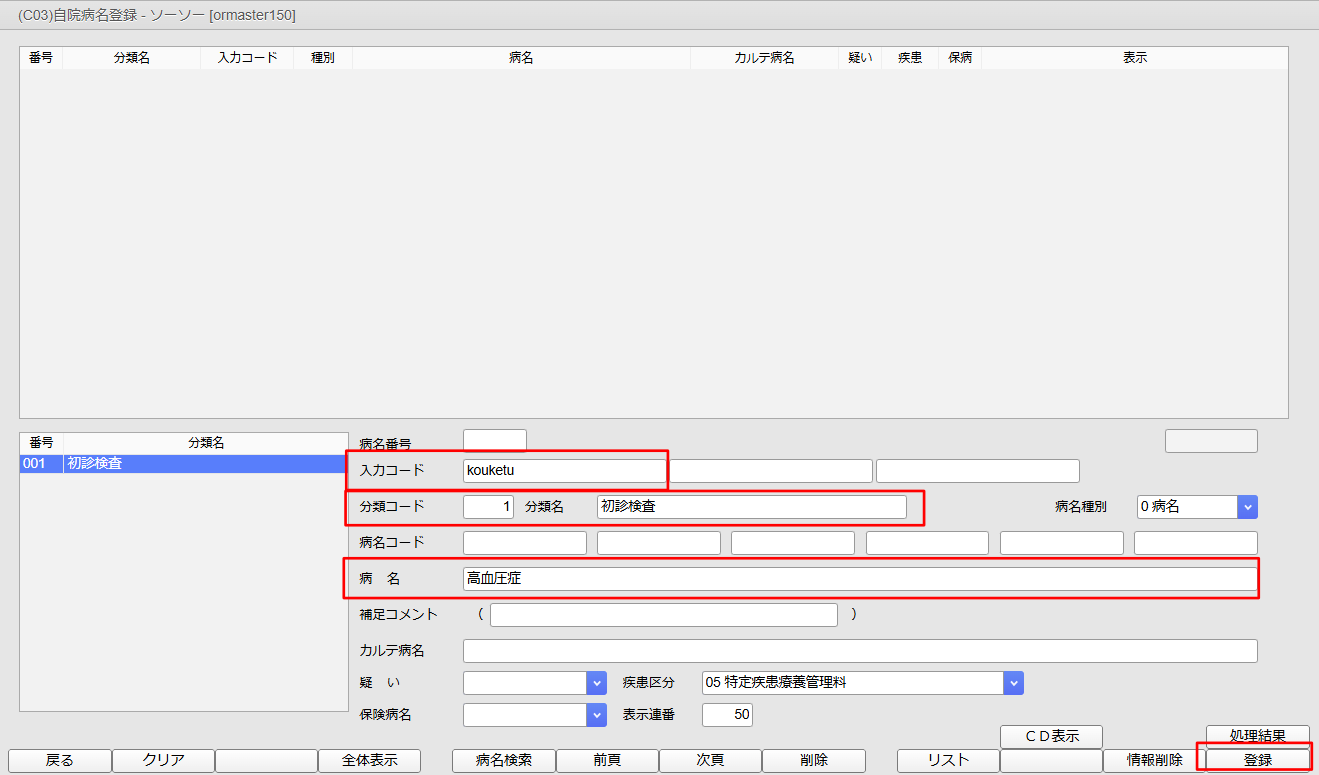Image resolution: width=1319 pixels, height=775 pixels.
Task: Open 病名検索 disease name search
Action: pyautogui.click(x=503, y=760)
